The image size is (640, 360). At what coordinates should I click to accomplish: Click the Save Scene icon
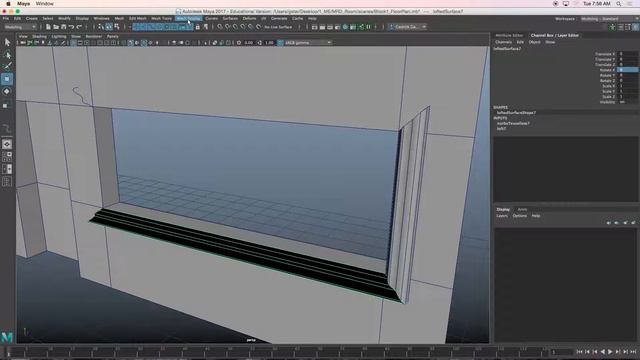(64, 27)
